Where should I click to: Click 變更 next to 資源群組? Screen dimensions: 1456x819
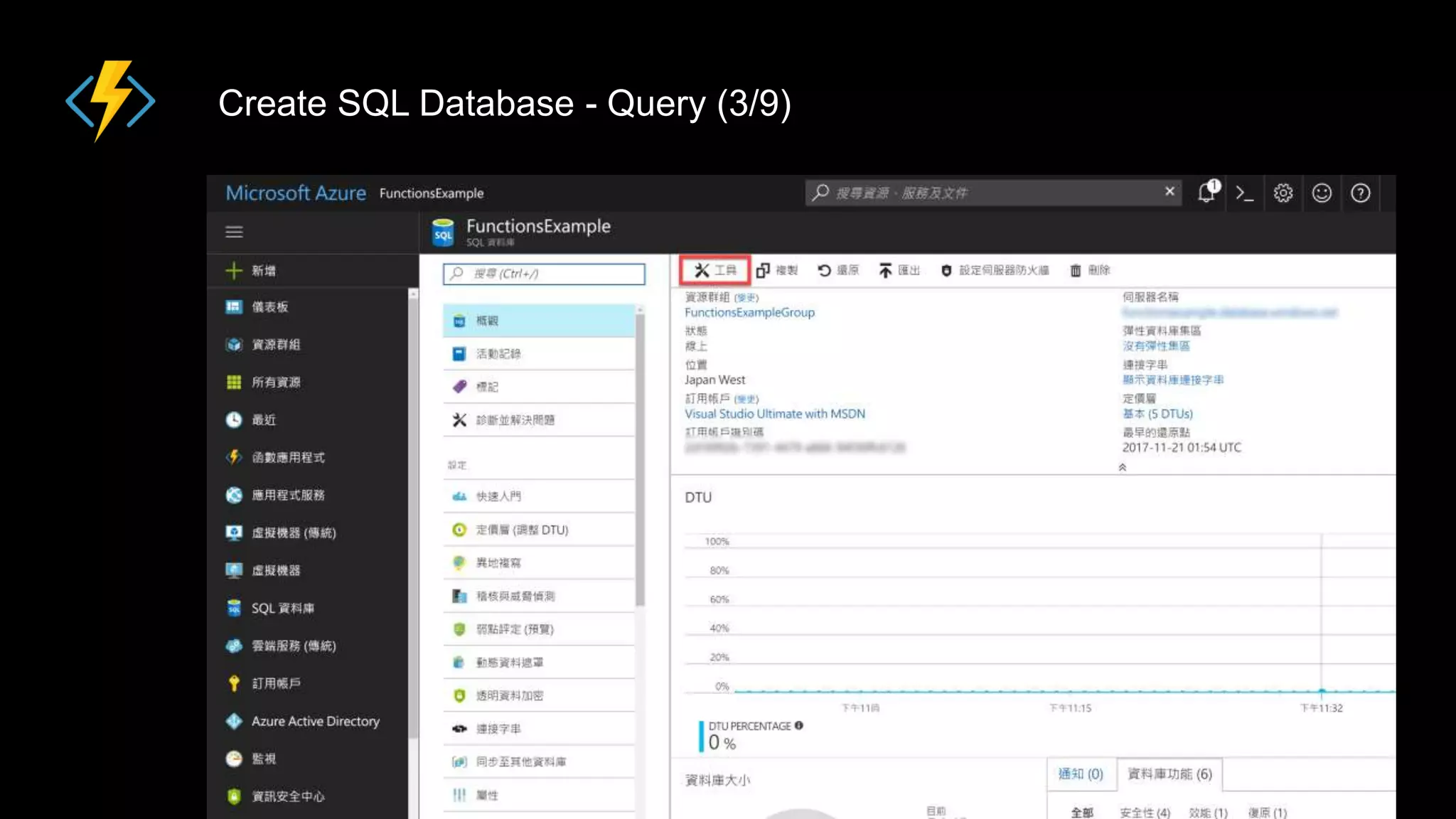746,298
